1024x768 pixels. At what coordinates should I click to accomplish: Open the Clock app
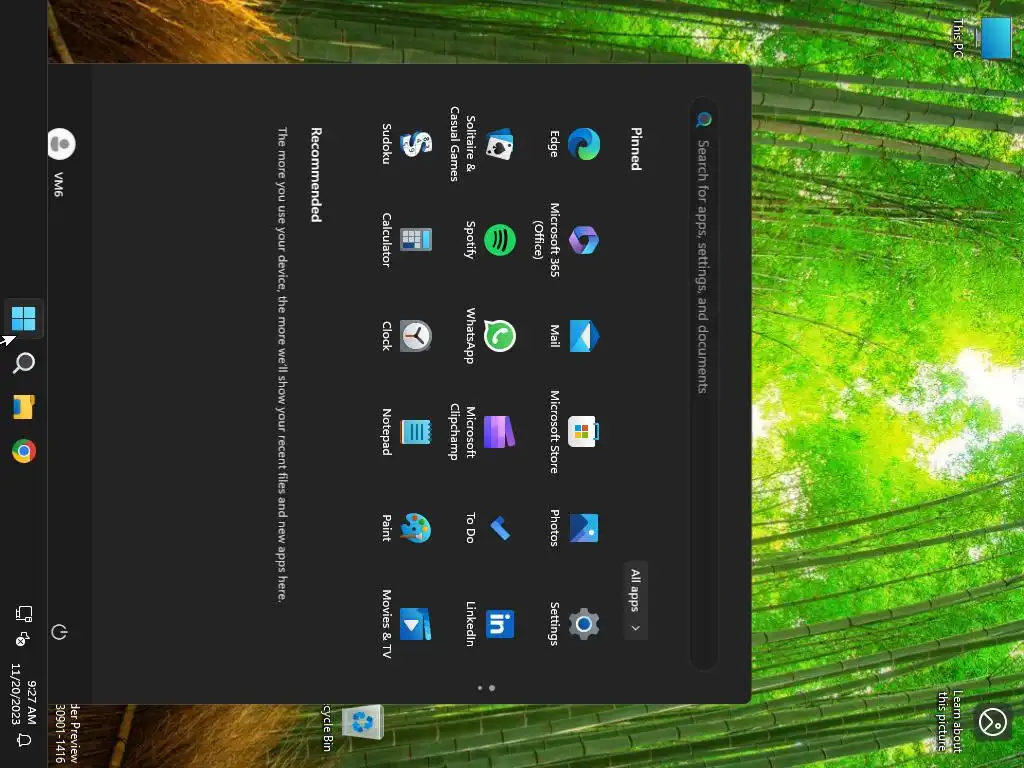pos(408,336)
